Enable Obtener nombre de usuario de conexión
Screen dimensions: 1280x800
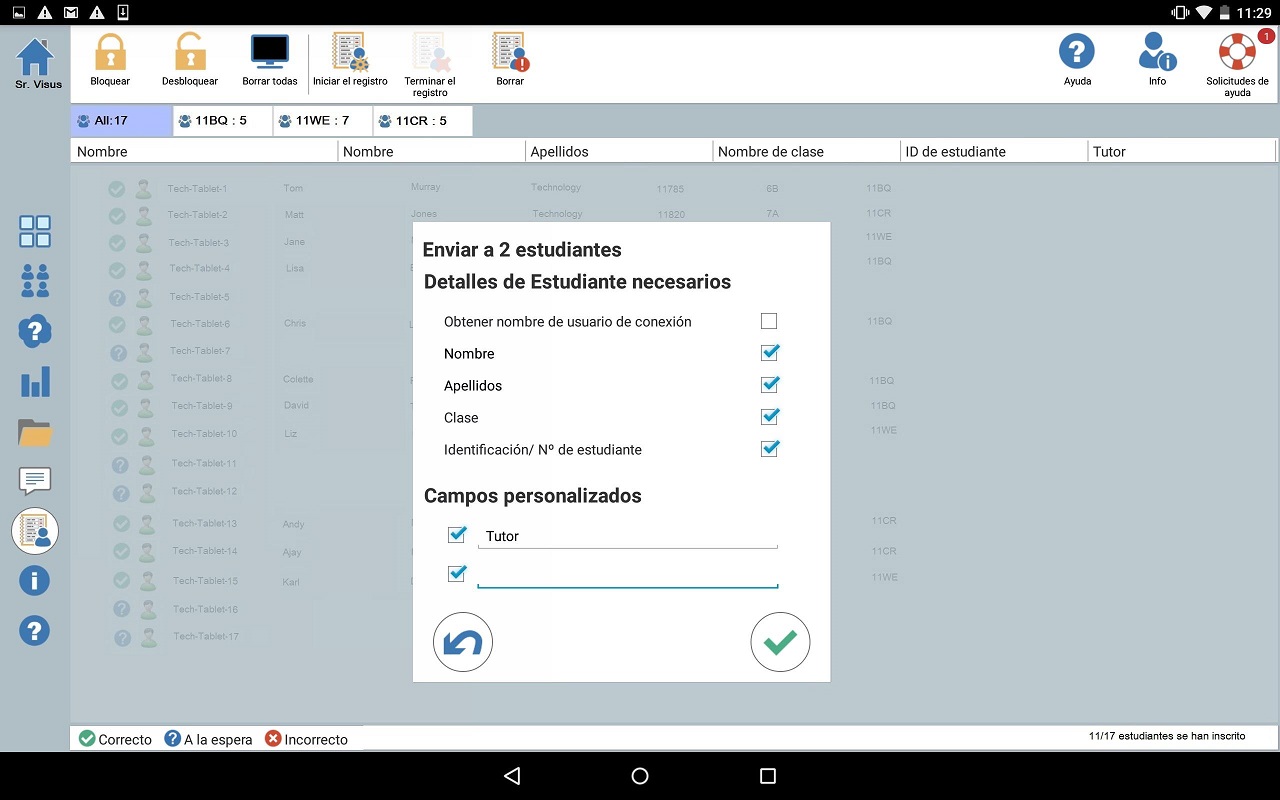click(x=769, y=321)
